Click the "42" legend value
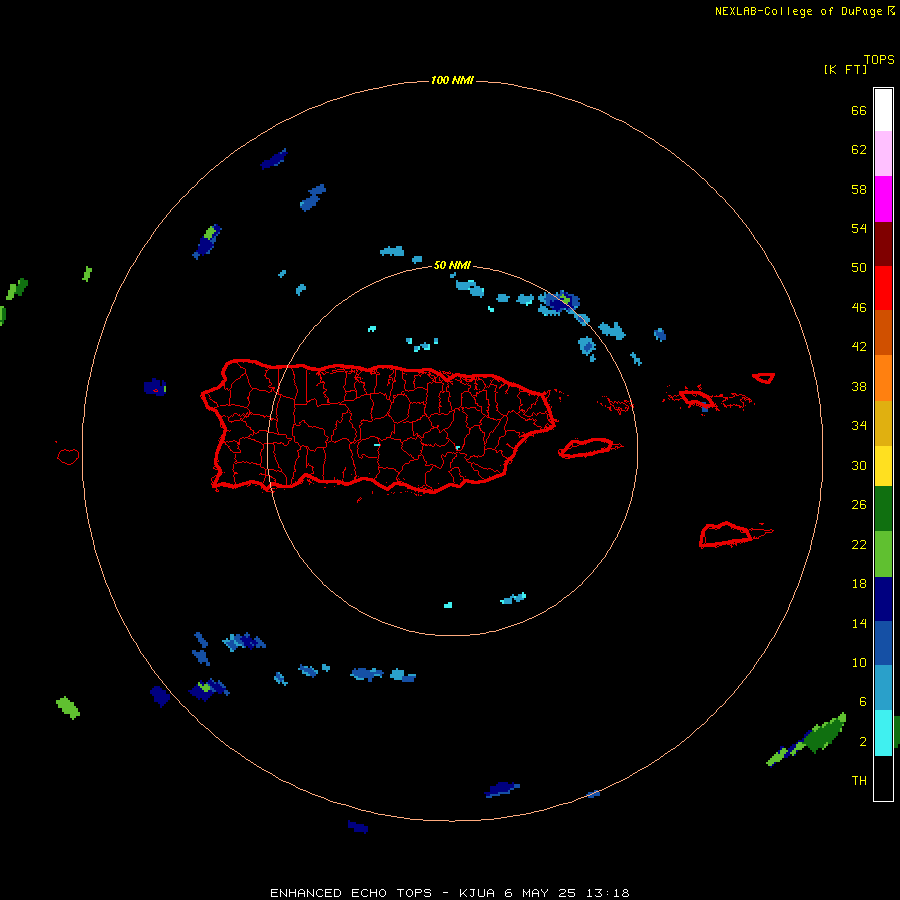The height and width of the screenshot is (900, 900). coord(859,347)
